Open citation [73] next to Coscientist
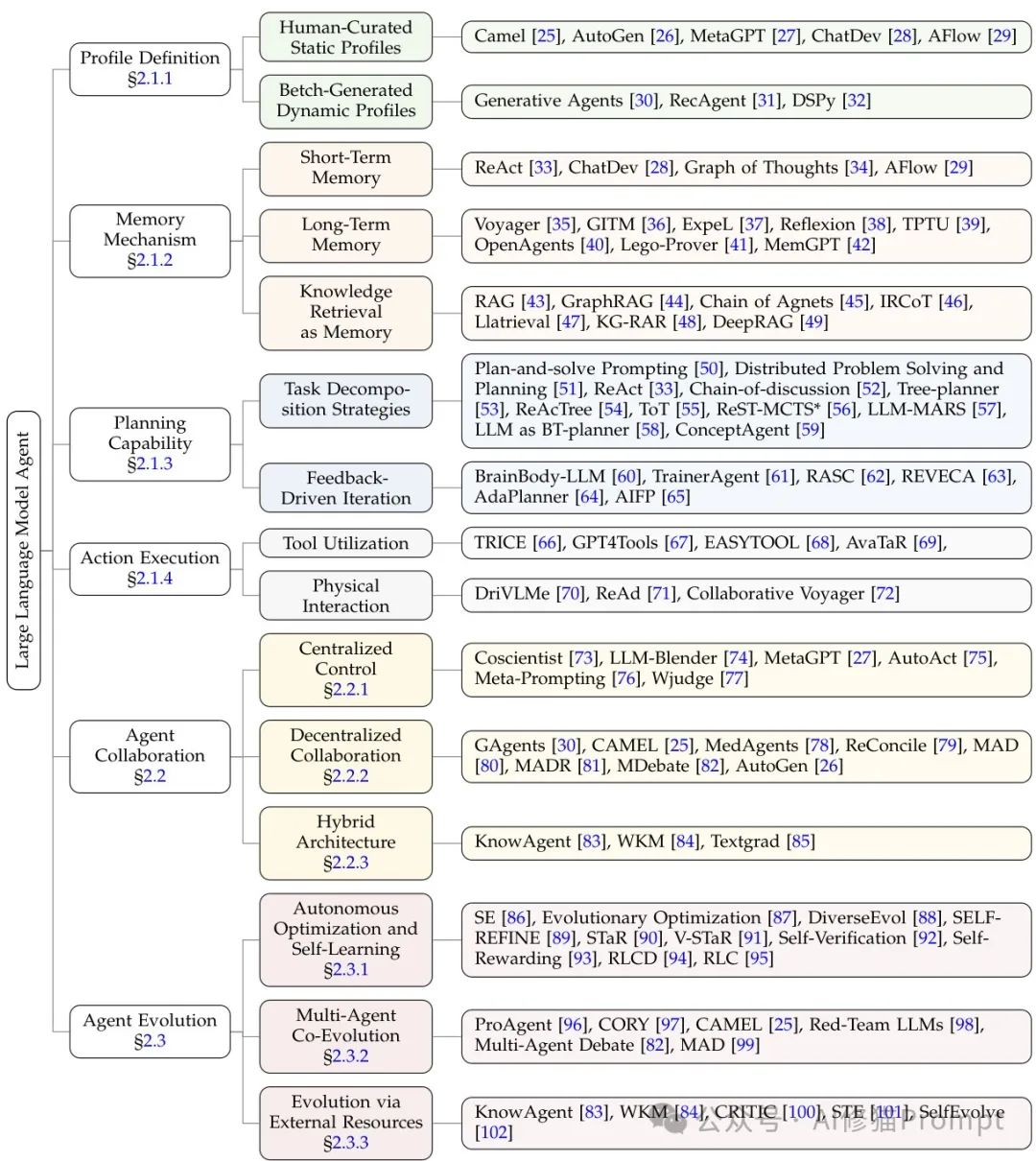 tap(583, 658)
